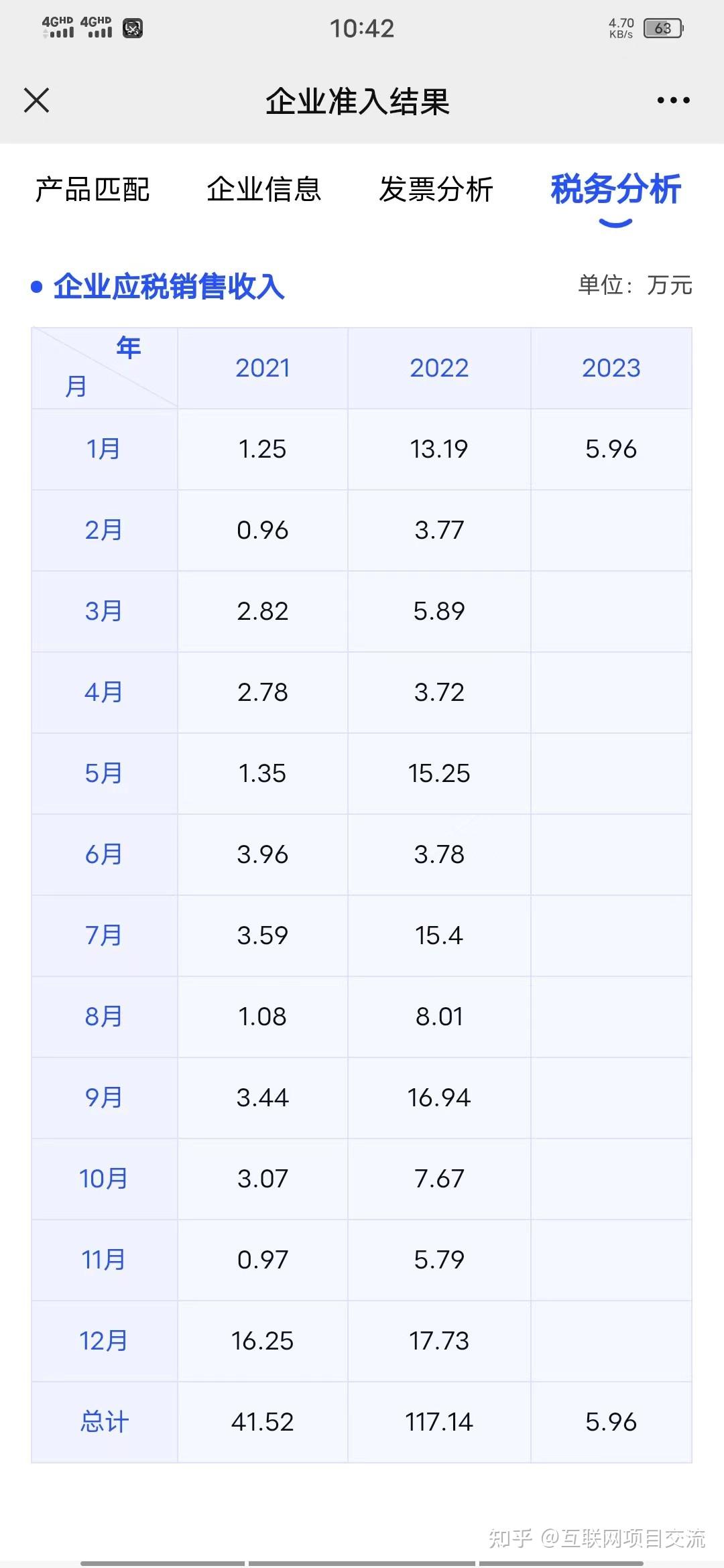Tap the battery indicator in status bar
This screenshot has height=1568, width=724.
coord(662,28)
